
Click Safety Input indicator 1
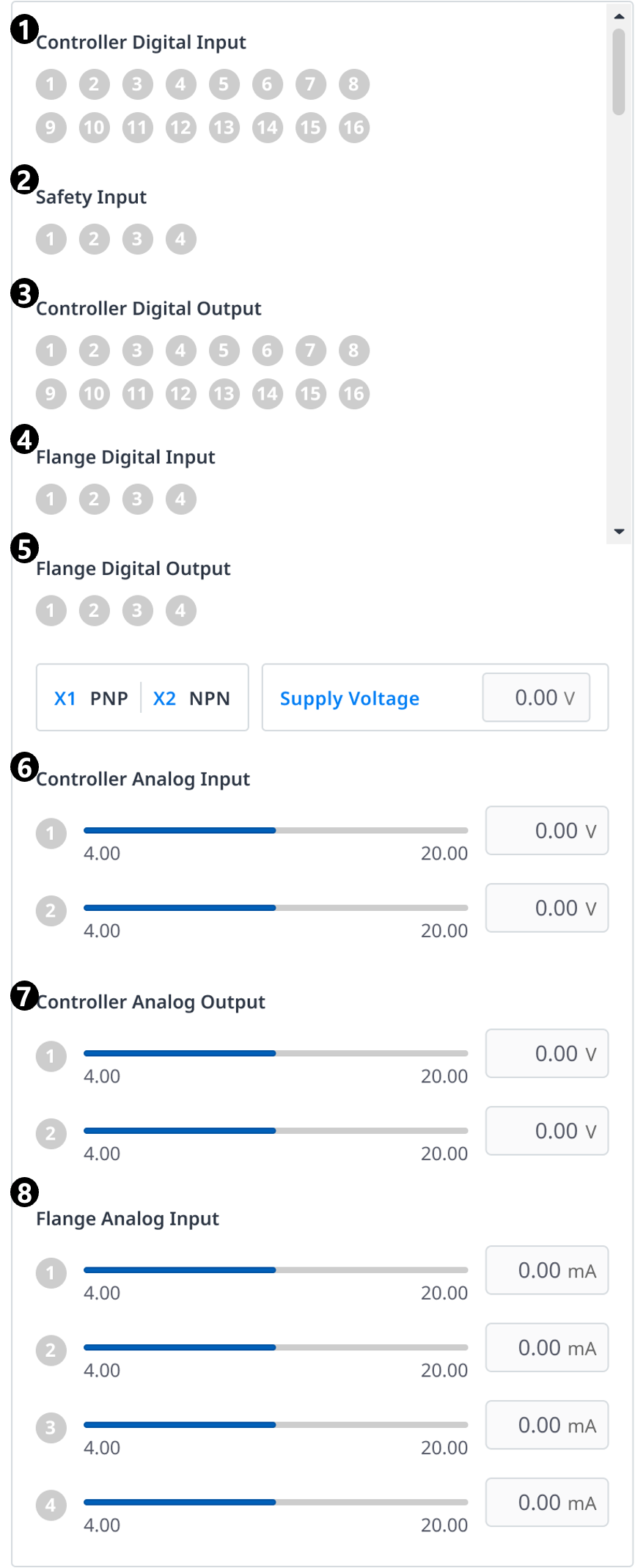(x=51, y=239)
